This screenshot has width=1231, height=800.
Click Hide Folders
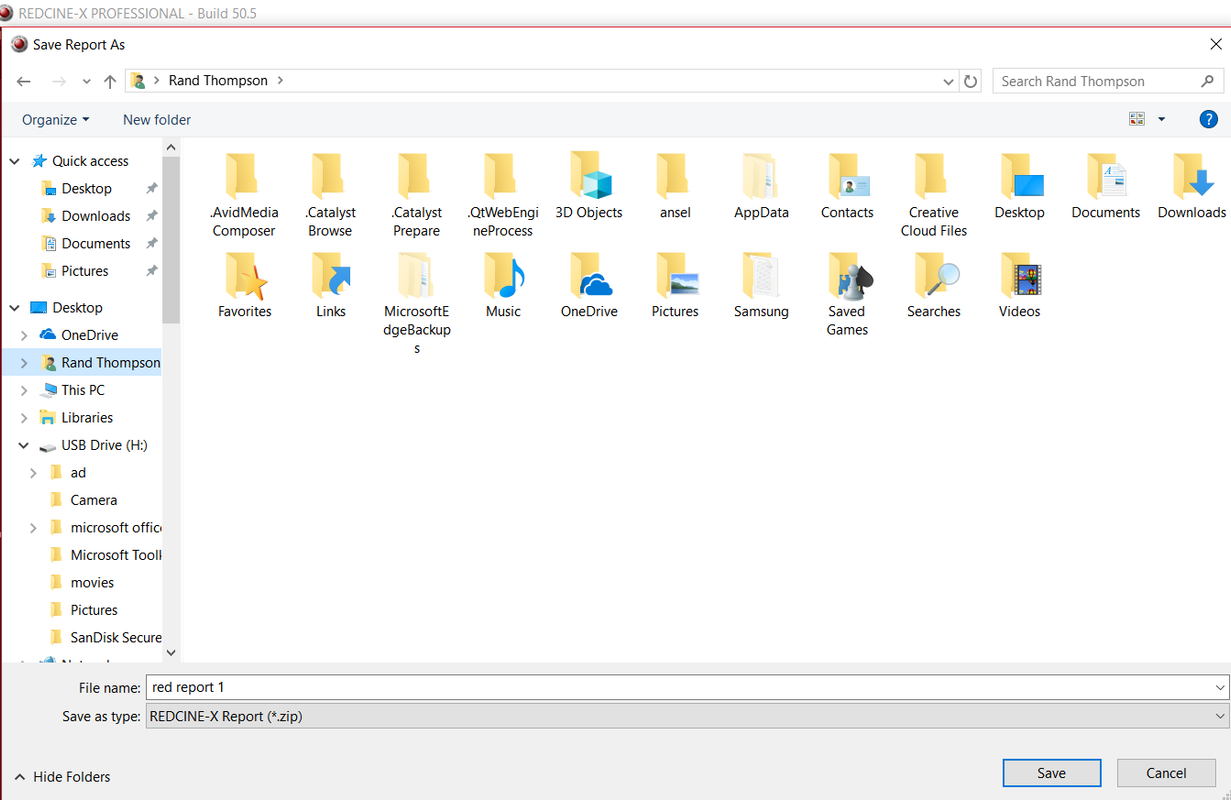[x=61, y=777]
